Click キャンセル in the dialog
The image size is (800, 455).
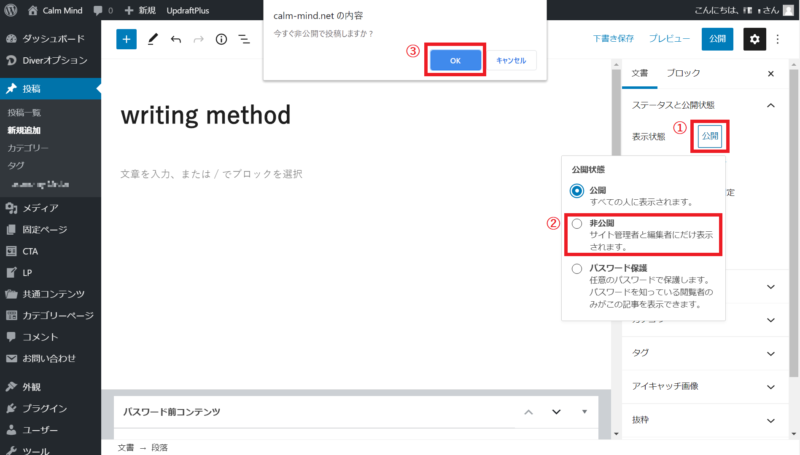tap(511, 60)
